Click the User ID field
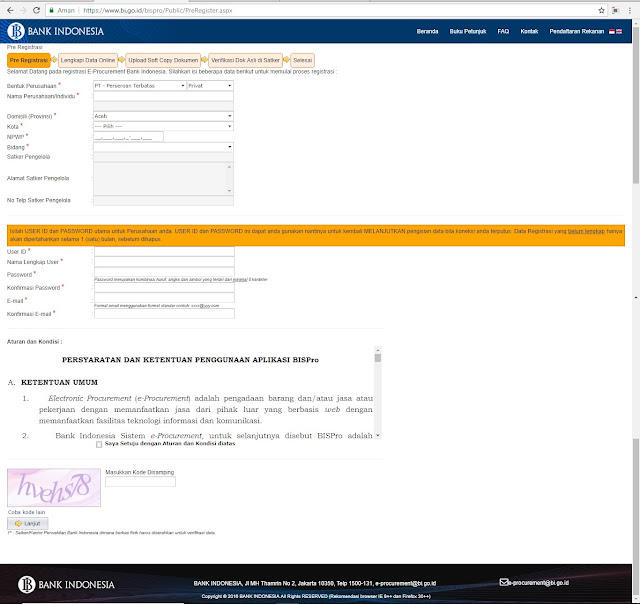This screenshot has width=640, height=604. [164, 251]
